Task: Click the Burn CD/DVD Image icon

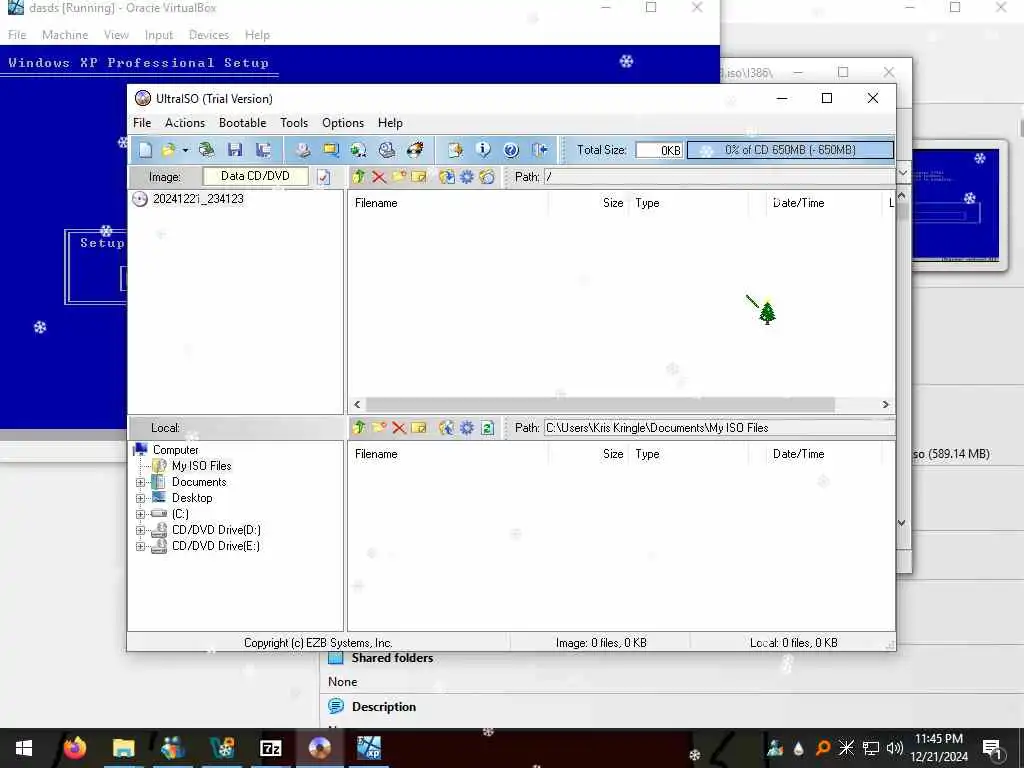Action: (x=415, y=150)
